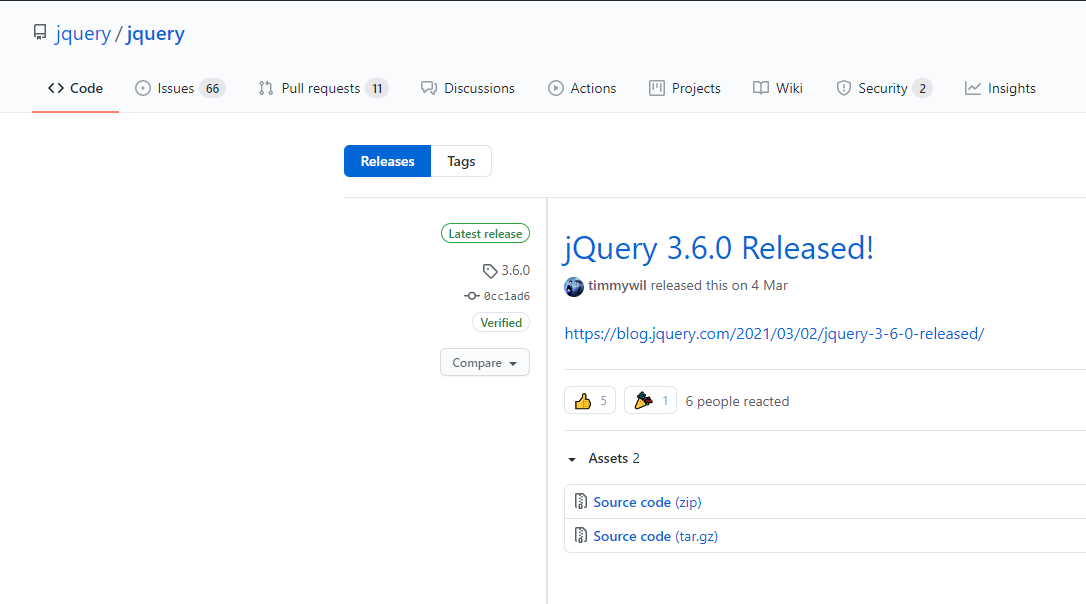Open the Pull requests tab

click(323, 88)
